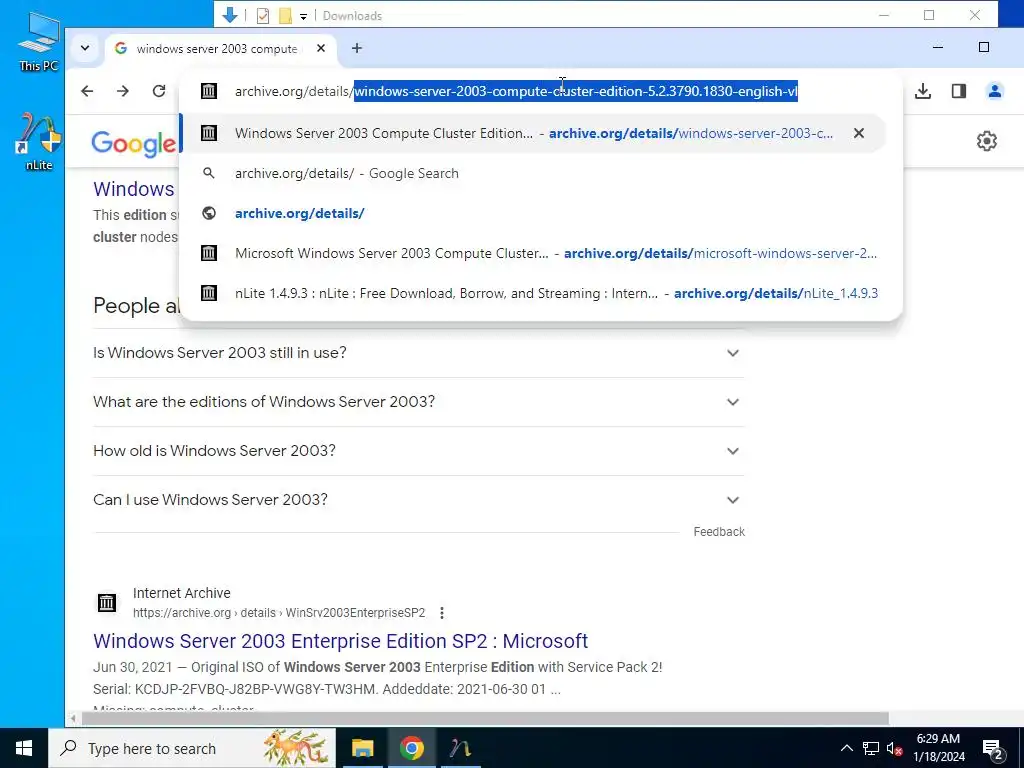Viewport: 1024px width, 768px height.
Task: Click the muted volume tray icon
Action: (894, 748)
